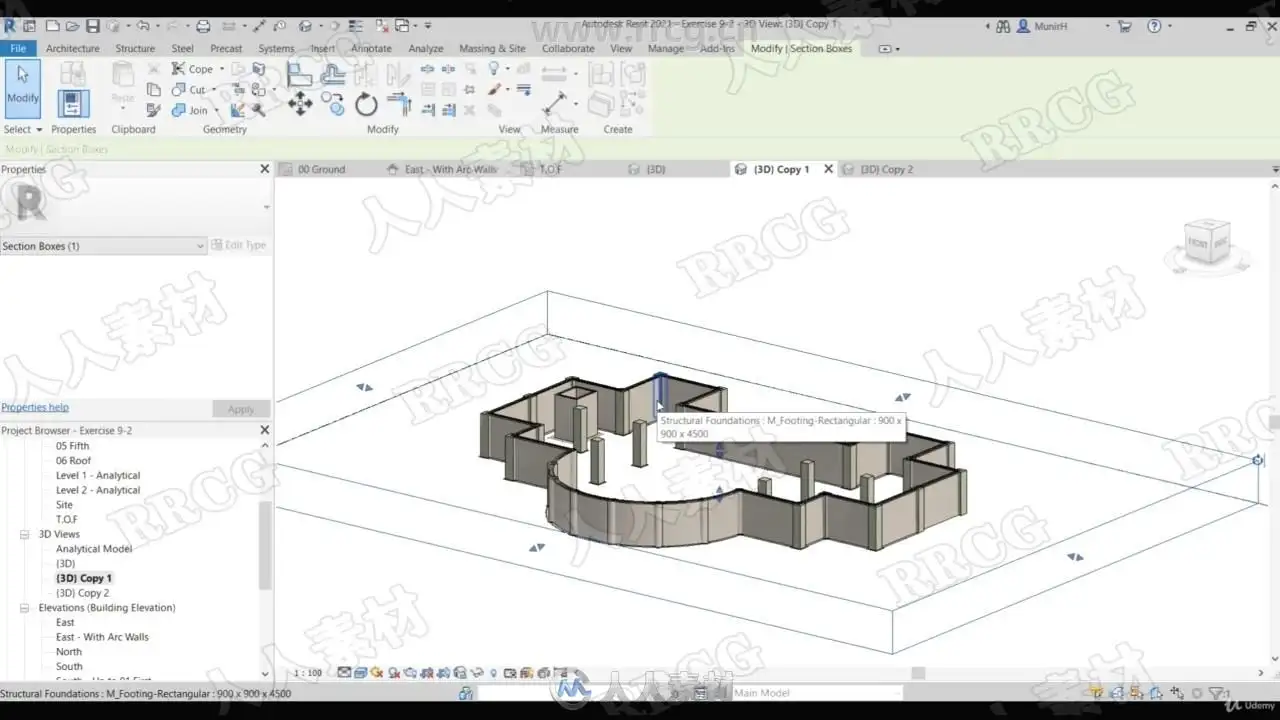Open the Join dropdown arrow

click(x=217, y=110)
